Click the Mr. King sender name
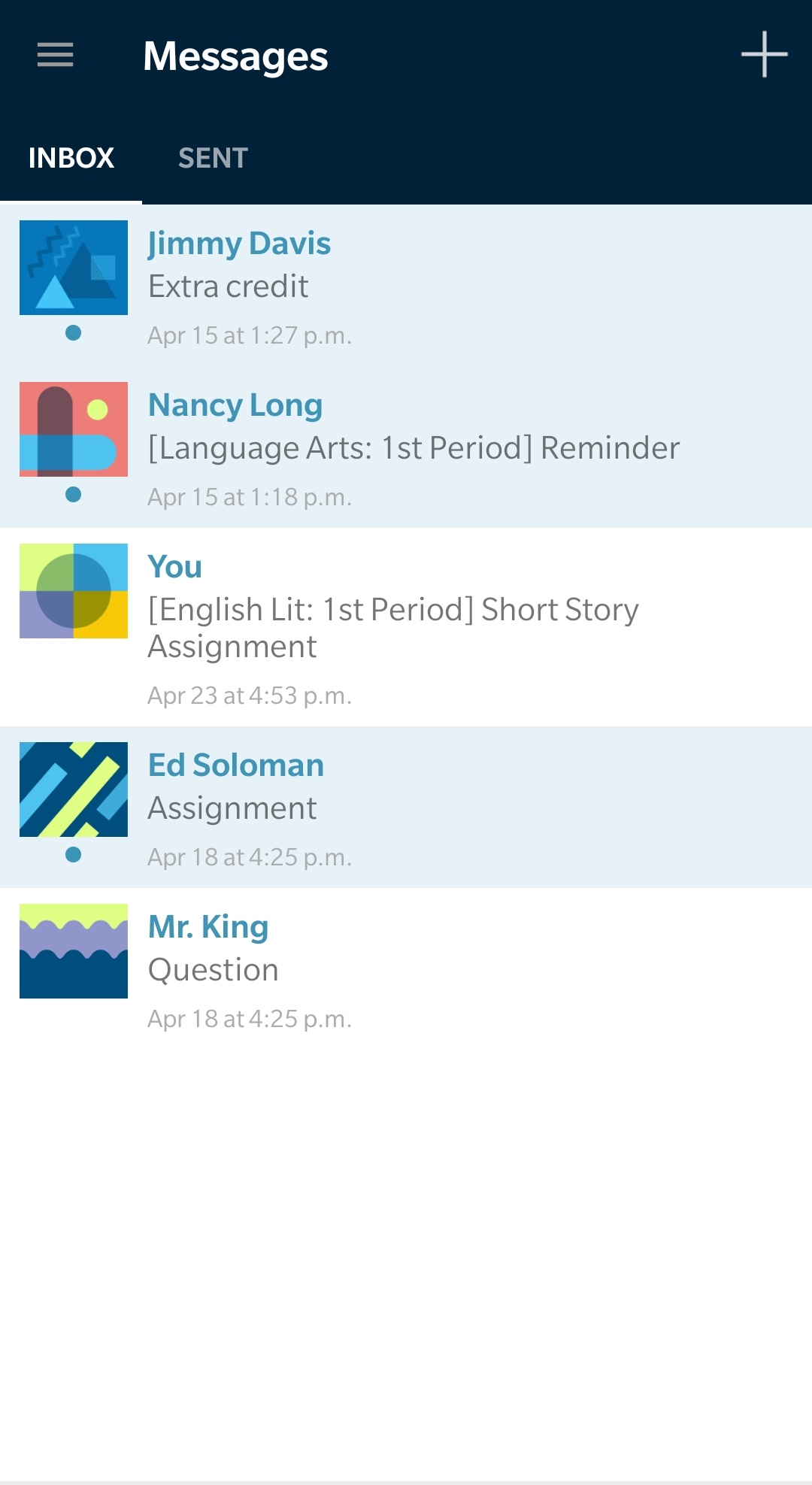This screenshot has width=812, height=1485. pyautogui.click(x=208, y=927)
